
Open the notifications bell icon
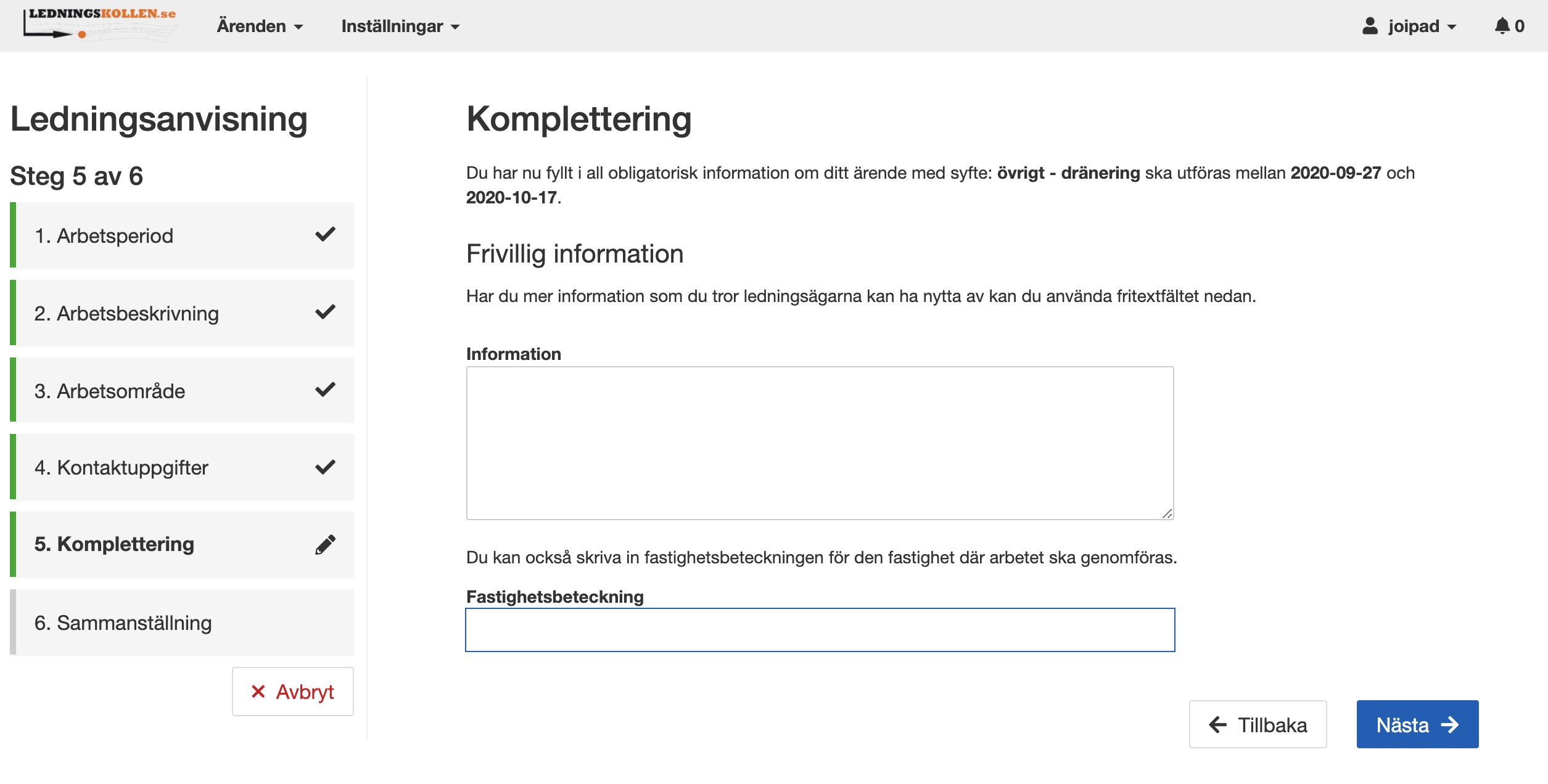[1501, 25]
